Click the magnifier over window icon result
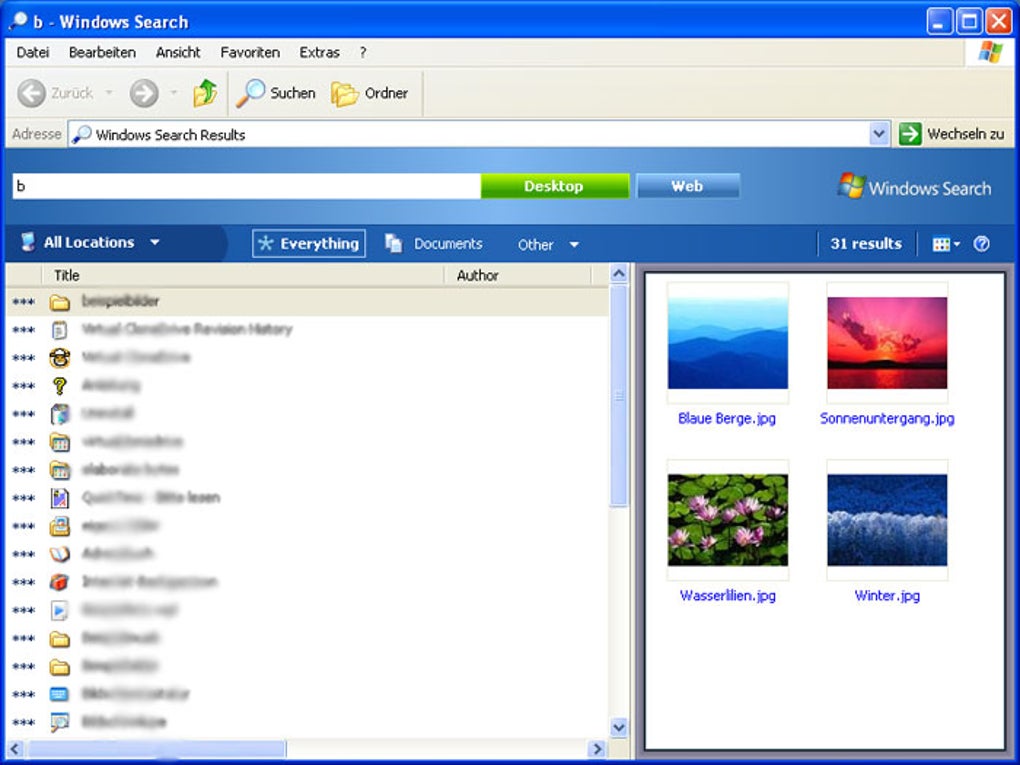1020x765 pixels. click(x=59, y=722)
